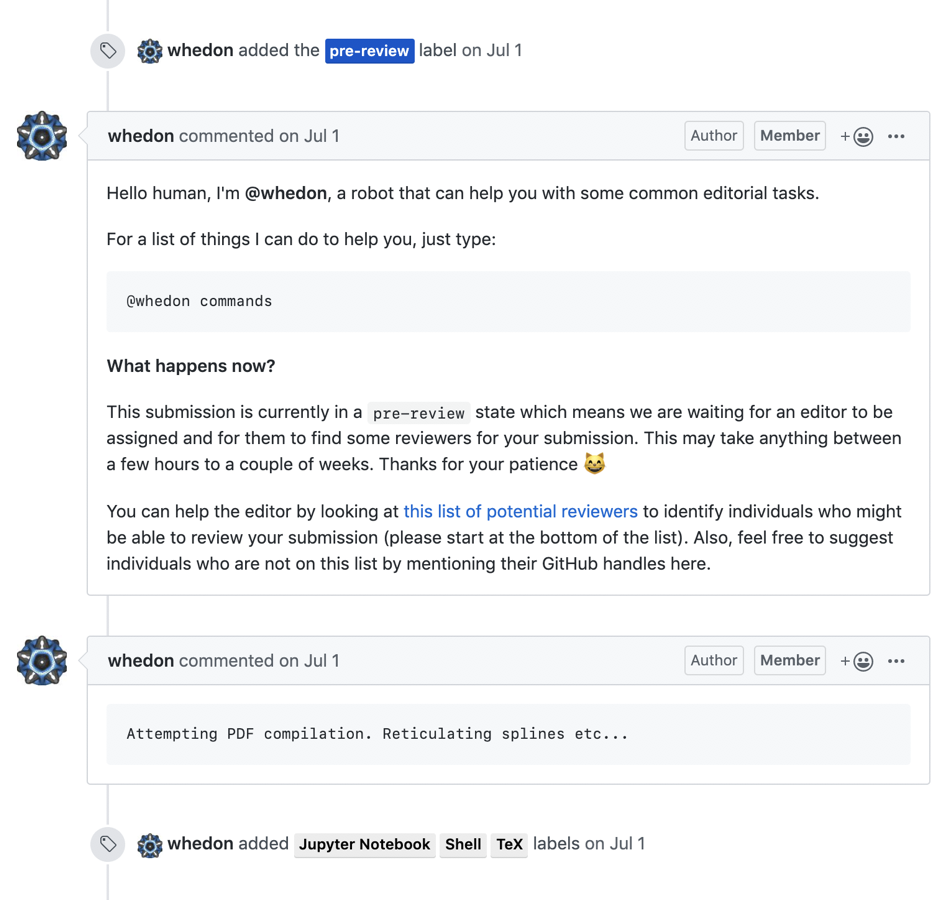Click whedon avatar on first comment
This screenshot has height=900, width=946.
(x=42, y=136)
